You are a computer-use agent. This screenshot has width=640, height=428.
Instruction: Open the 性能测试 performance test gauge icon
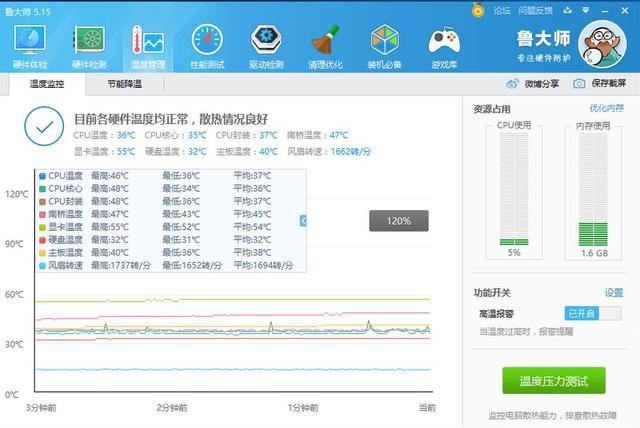point(207,46)
